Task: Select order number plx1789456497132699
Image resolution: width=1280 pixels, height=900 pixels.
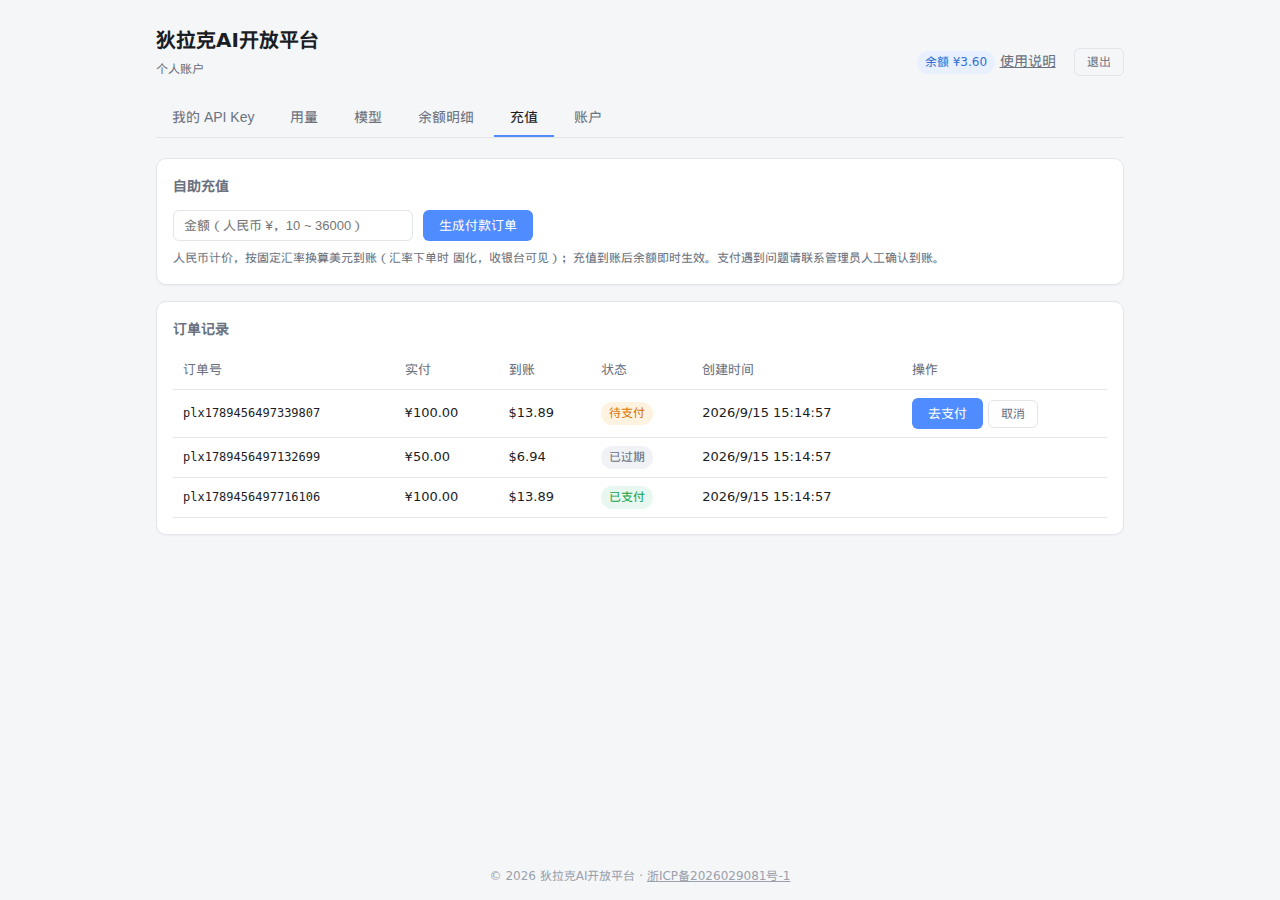Action: tap(252, 457)
